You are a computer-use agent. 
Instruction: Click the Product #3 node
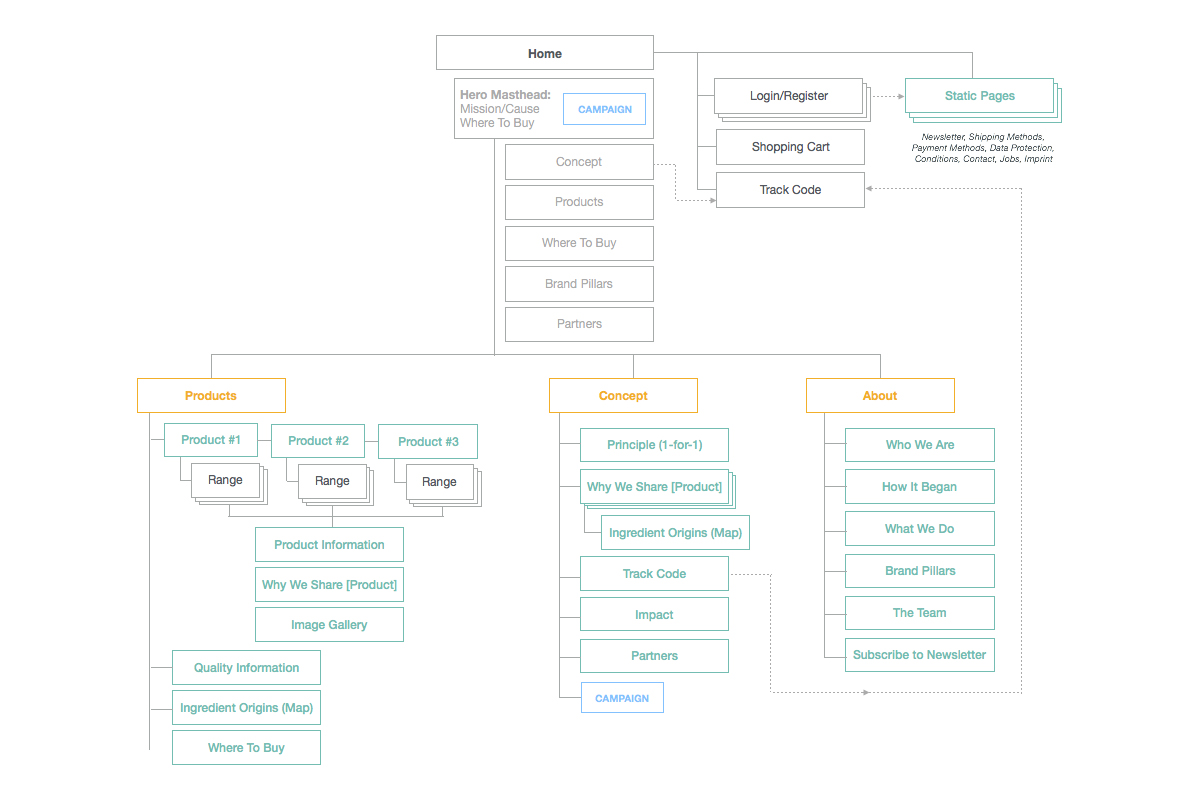coord(428,442)
